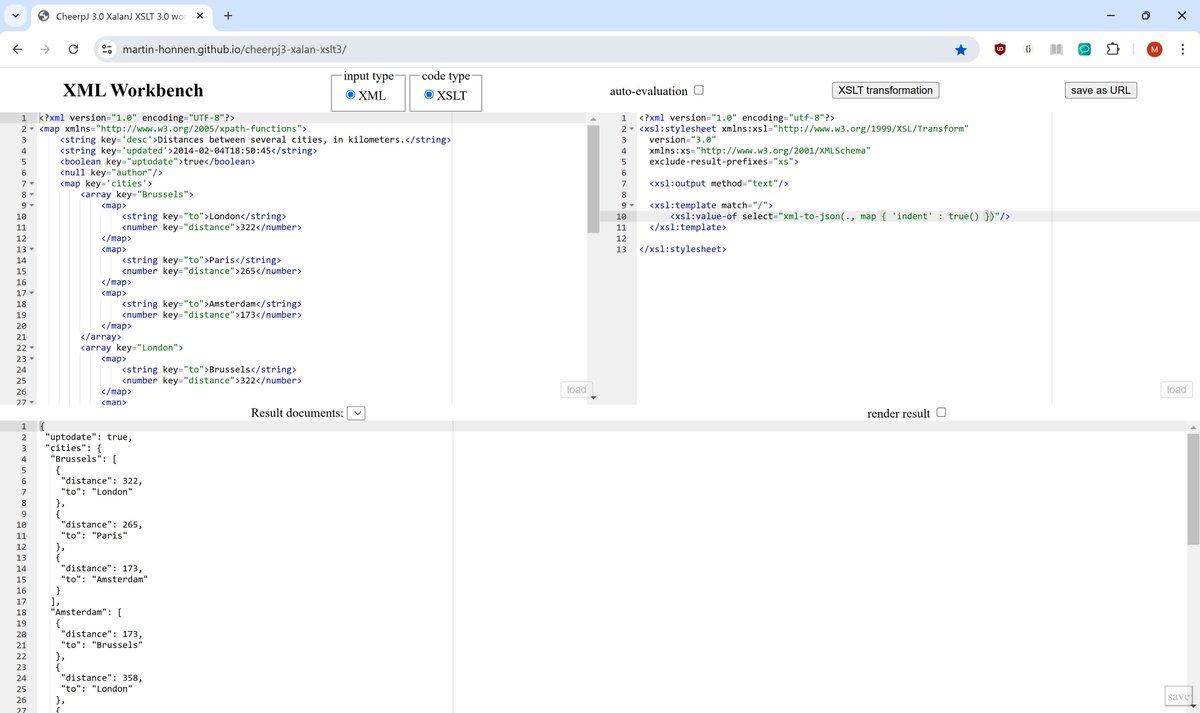Toggle the render result checkbox
Viewport: 1200px width, 713px height.
click(940, 413)
